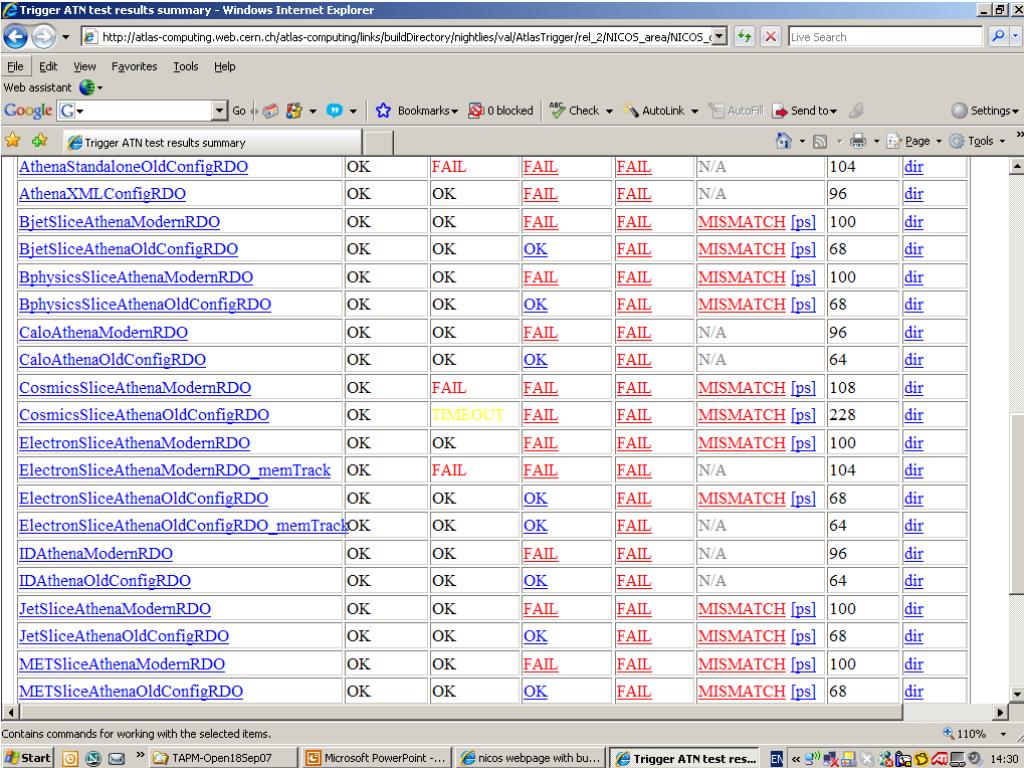
Task: Open the Web assistant globe icon
Action: point(87,87)
